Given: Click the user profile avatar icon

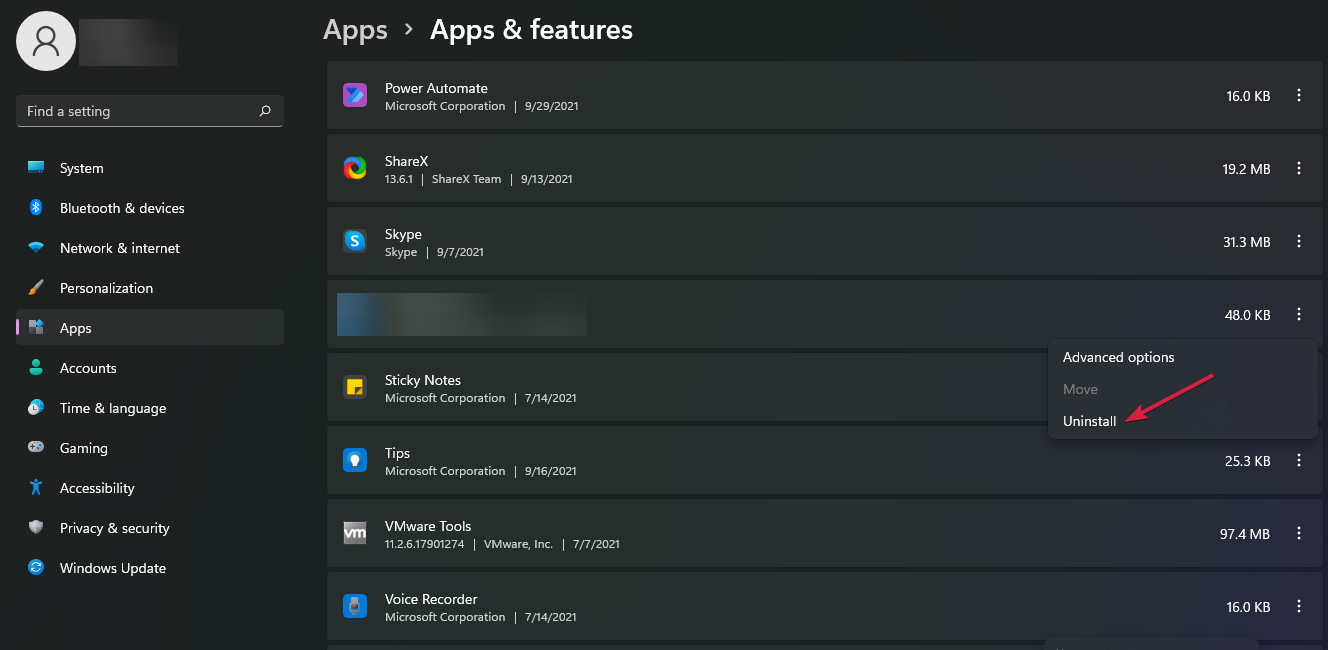Looking at the screenshot, I should coord(45,41).
